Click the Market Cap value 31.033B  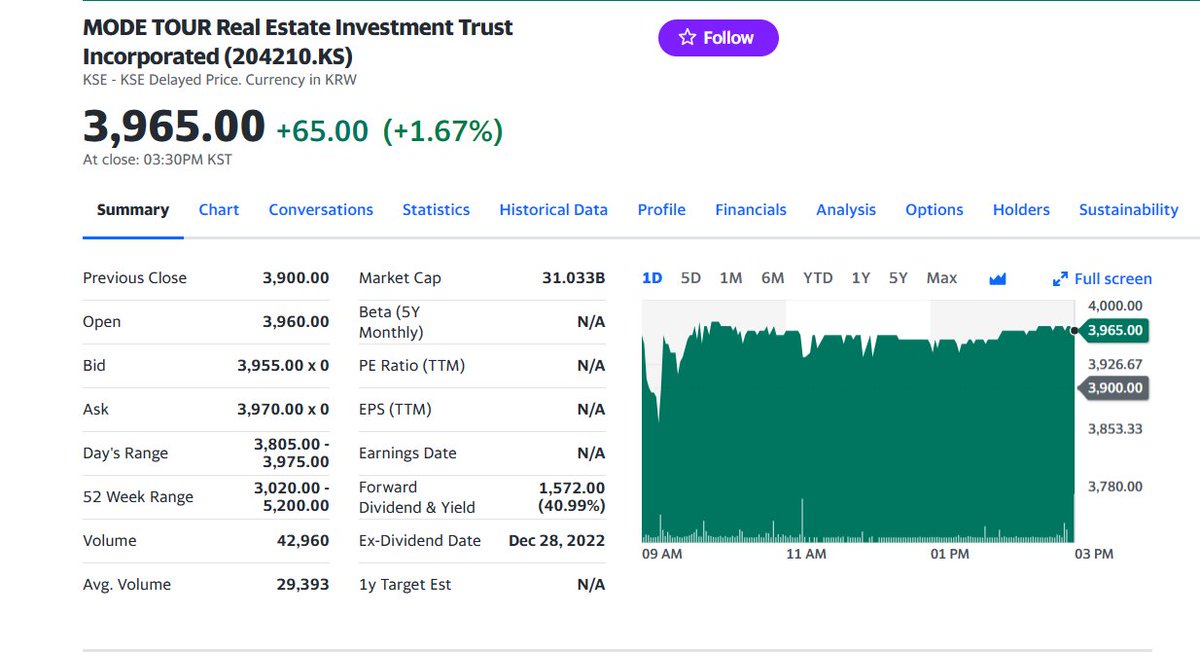[x=574, y=278]
